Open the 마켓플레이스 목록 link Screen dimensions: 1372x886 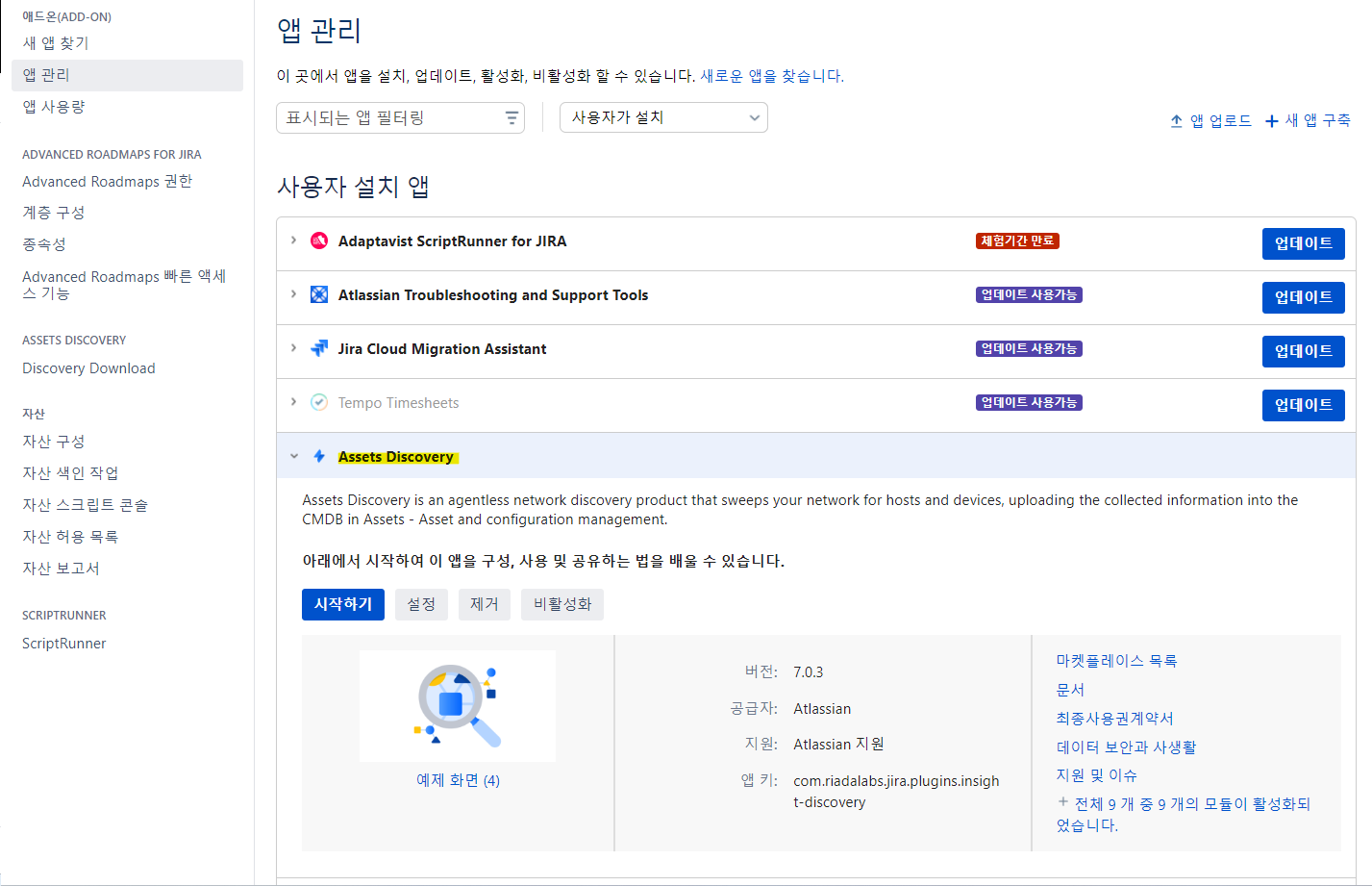tap(1116, 661)
